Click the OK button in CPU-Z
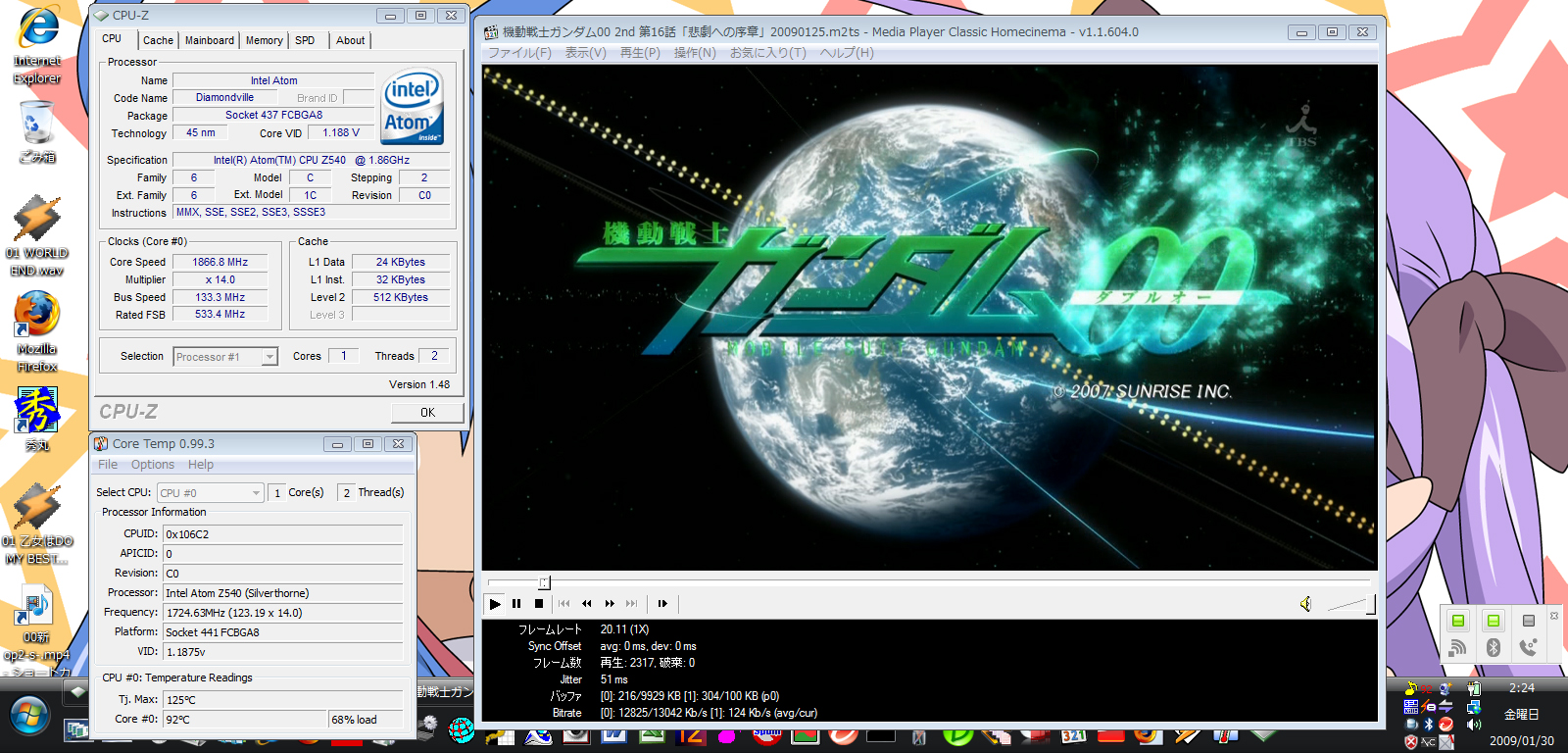1568x753 pixels. [x=427, y=413]
